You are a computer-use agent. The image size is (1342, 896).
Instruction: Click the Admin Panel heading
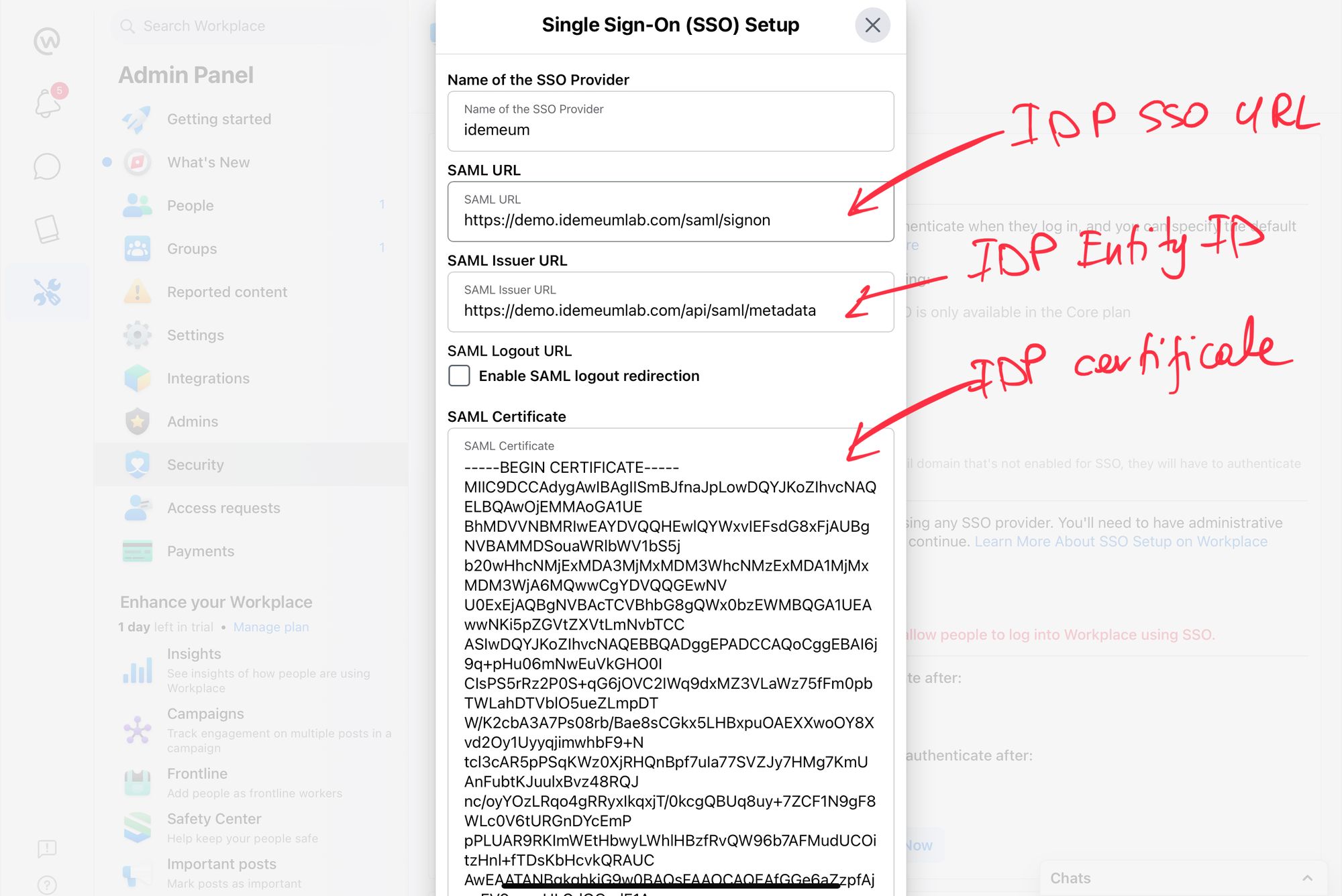[186, 75]
